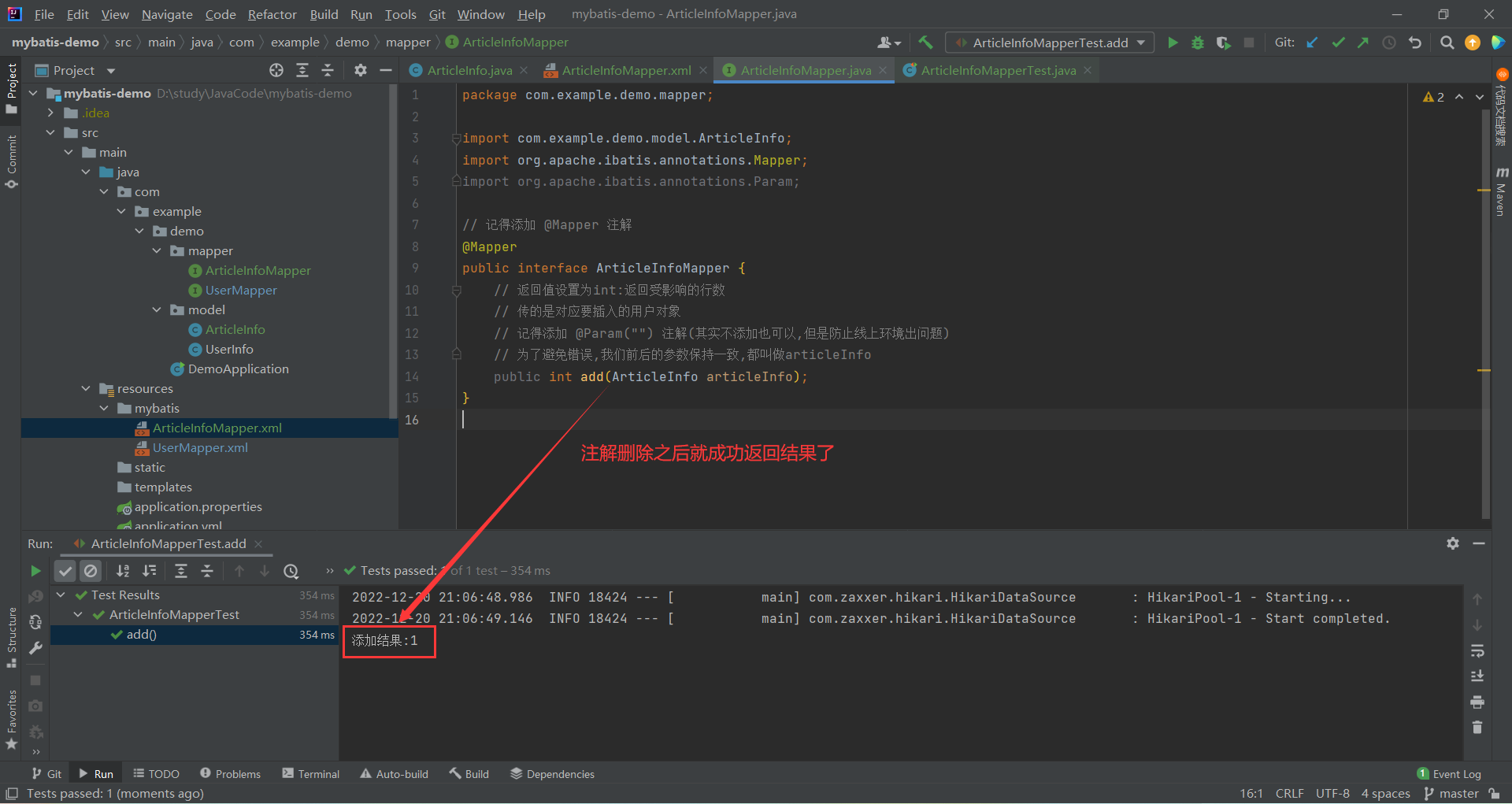Print console output printer icon
Viewport: 1512px width, 804px height.
(1477, 702)
